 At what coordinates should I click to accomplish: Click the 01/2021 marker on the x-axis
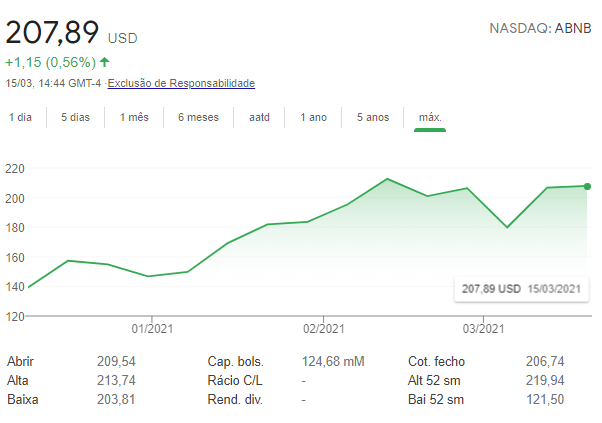(x=148, y=328)
